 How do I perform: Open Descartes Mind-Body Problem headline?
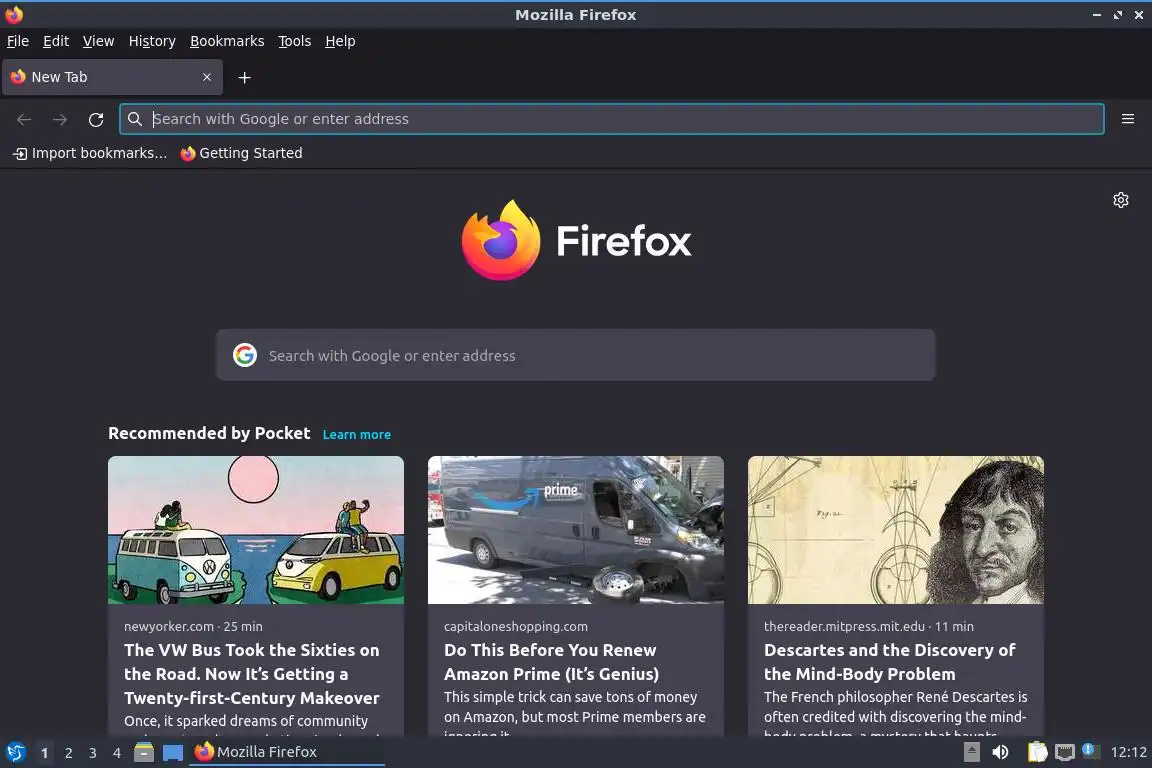[x=890, y=662]
